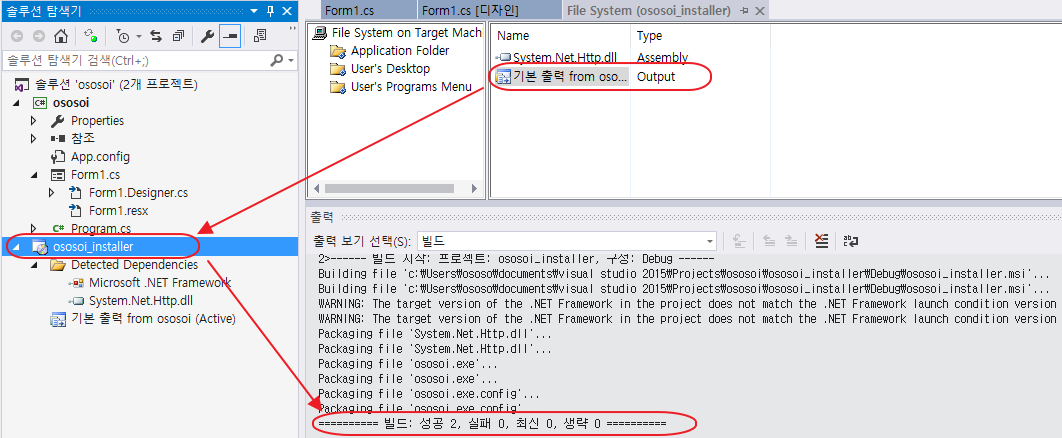The image size is (1062, 438).
Task: Go forward in Solution Explorer
Action: (x=39, y=36)
